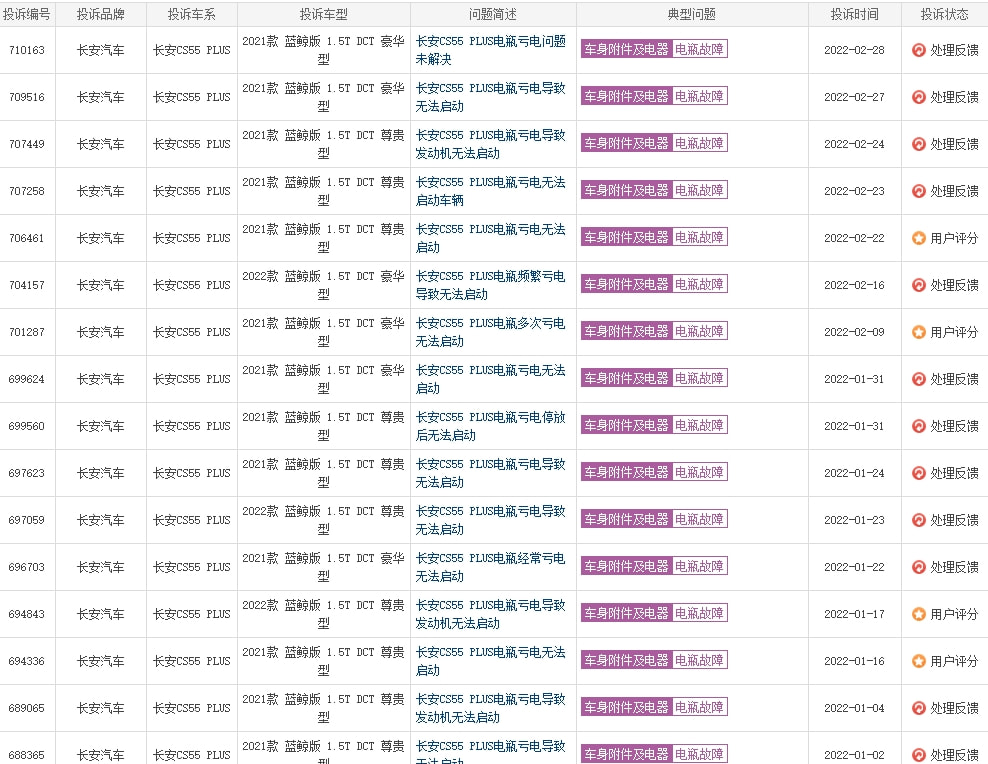Click the status icon in row 699560
This screenshot has height=764, width=988.
[x=919, y=426]
